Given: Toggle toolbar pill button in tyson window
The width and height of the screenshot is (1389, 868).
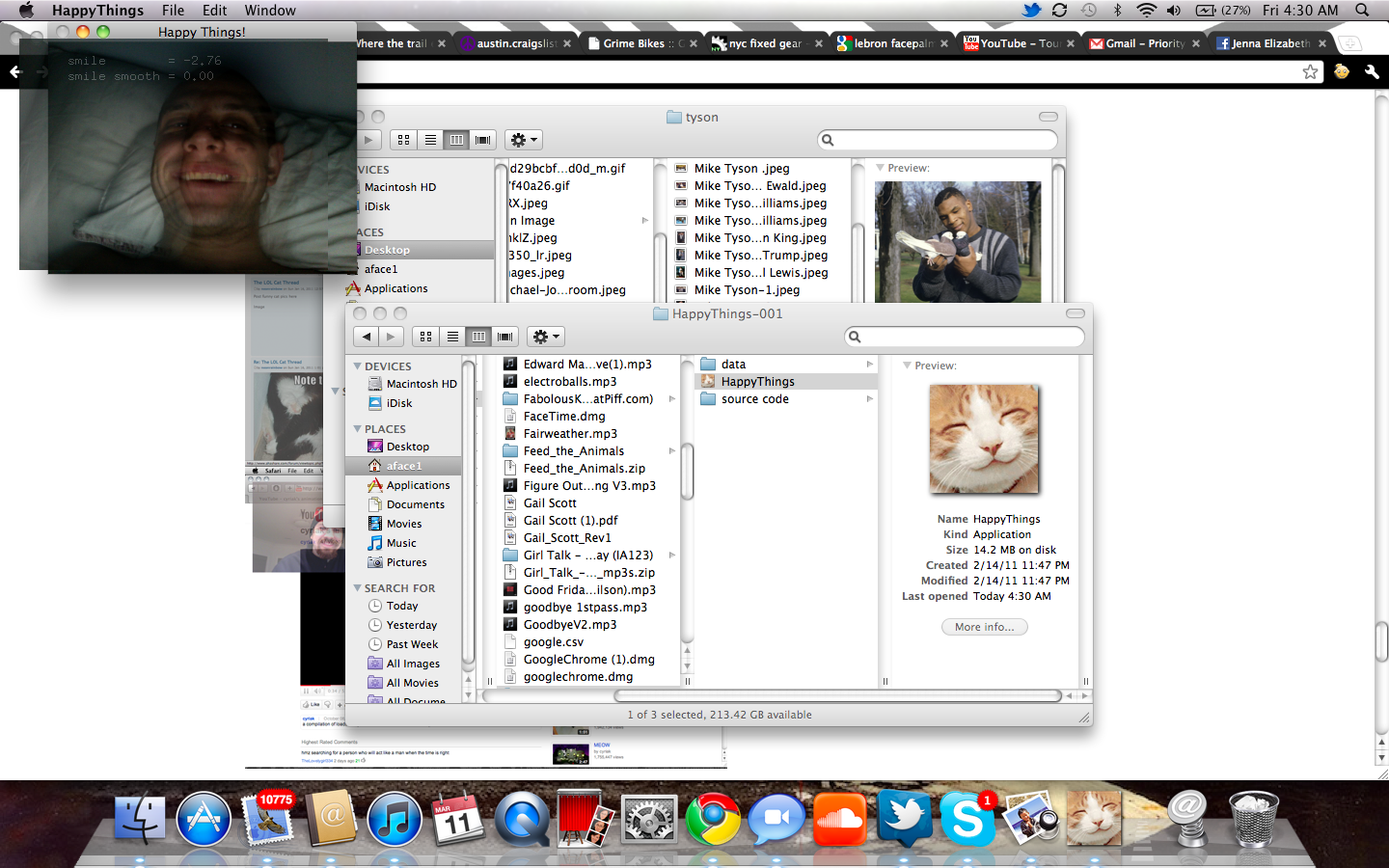Looking at the screenshot, I should pos(1049,117).
